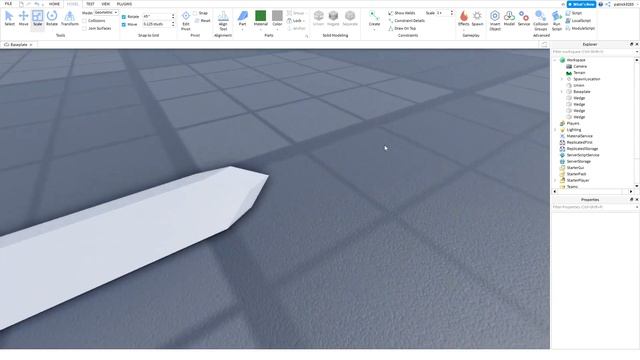Enable the pivot Snap checkbox
Viewport: 640px width, 360px height.
pos(195,13)
